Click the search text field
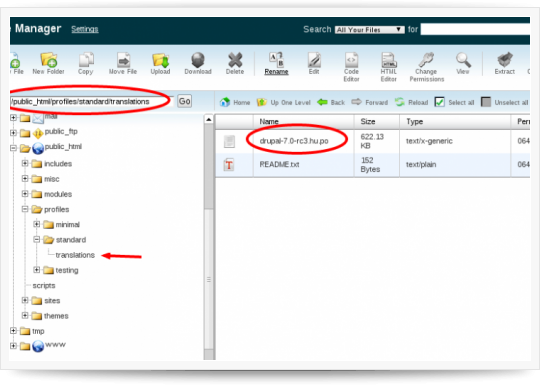The width and height of the screenshot is (540, 385). 475,29
